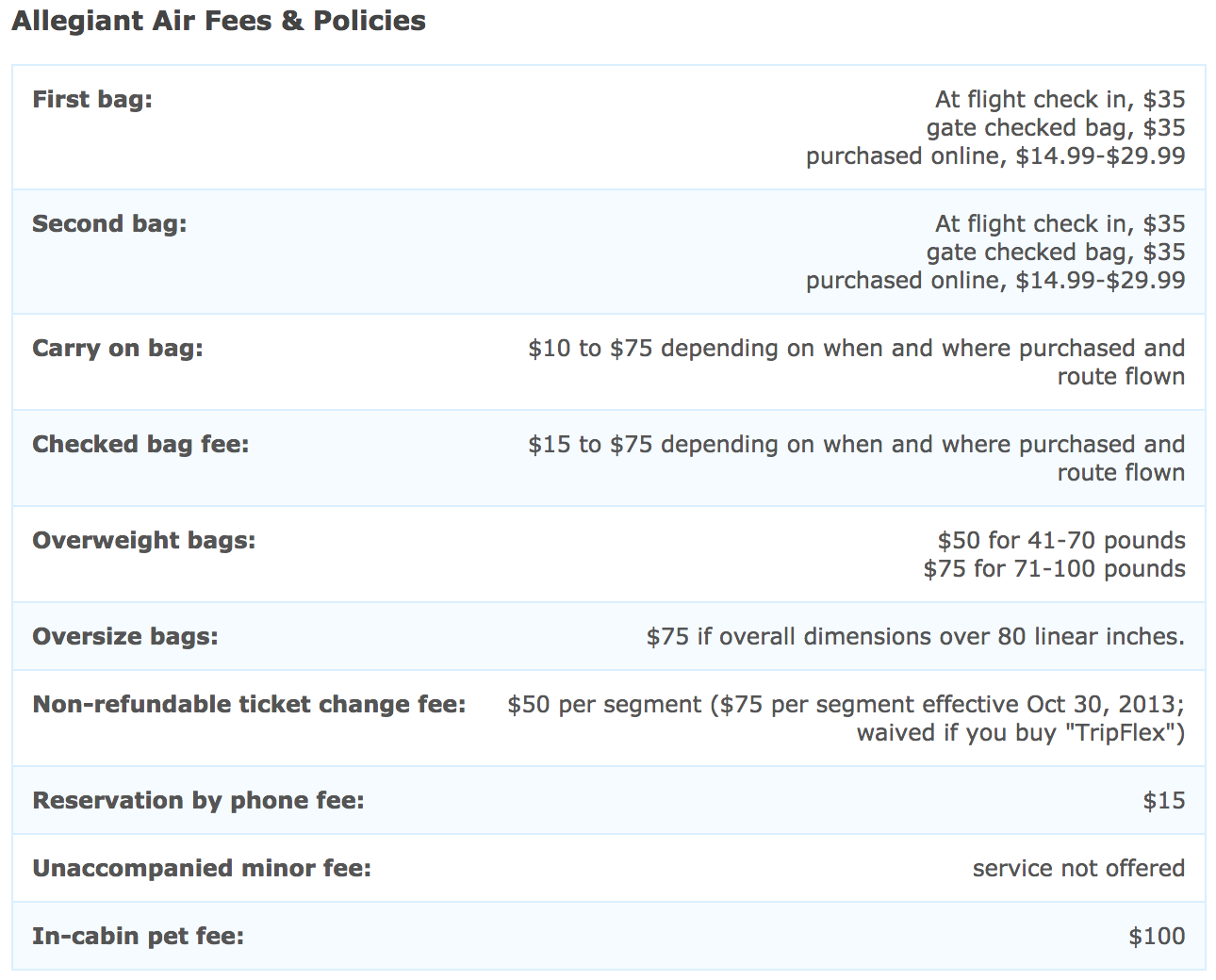Click the '$15 to $75 depending' checked bag text
Viewport: 1216px width, 980px height.
point(857,458)
